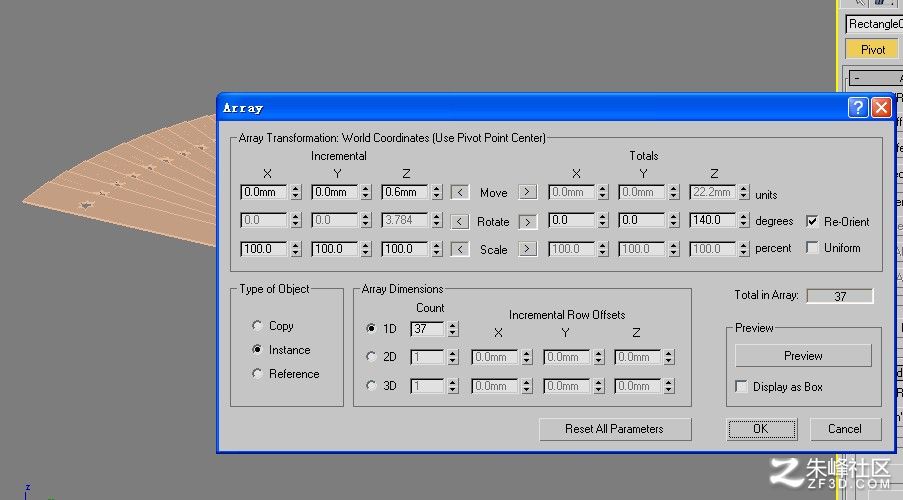The width and height of the screenshot is (903, 500).
Task: Select the 3D array dimension option
Action: click(371, 385)
